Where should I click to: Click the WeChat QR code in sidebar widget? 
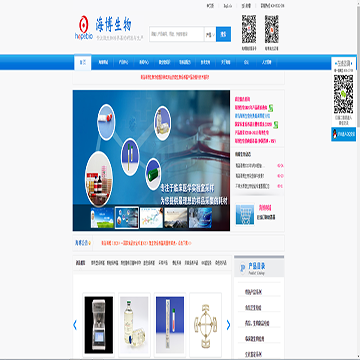click(x=343, y=94)
